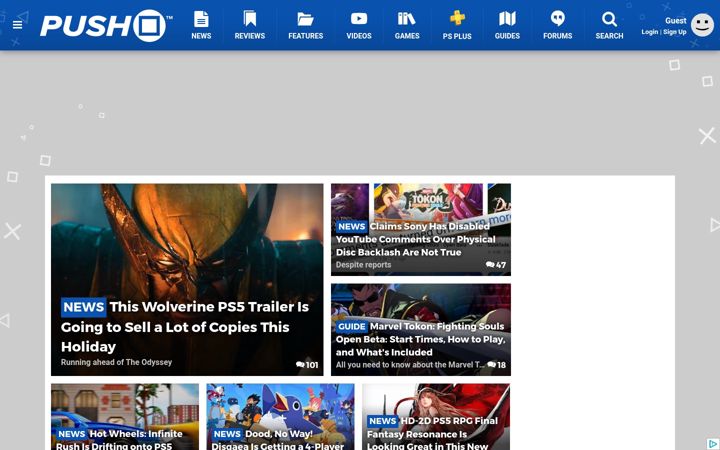Image resolution: width=720 pixels, height=450 pixels.
Task: Go to the Push Square logo home
Action: tap(106, 25)
